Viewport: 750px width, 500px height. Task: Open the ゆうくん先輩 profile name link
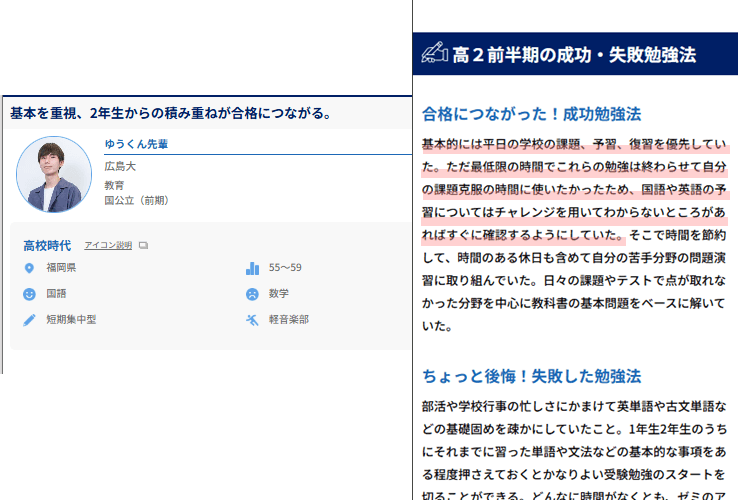click(136, 144)
